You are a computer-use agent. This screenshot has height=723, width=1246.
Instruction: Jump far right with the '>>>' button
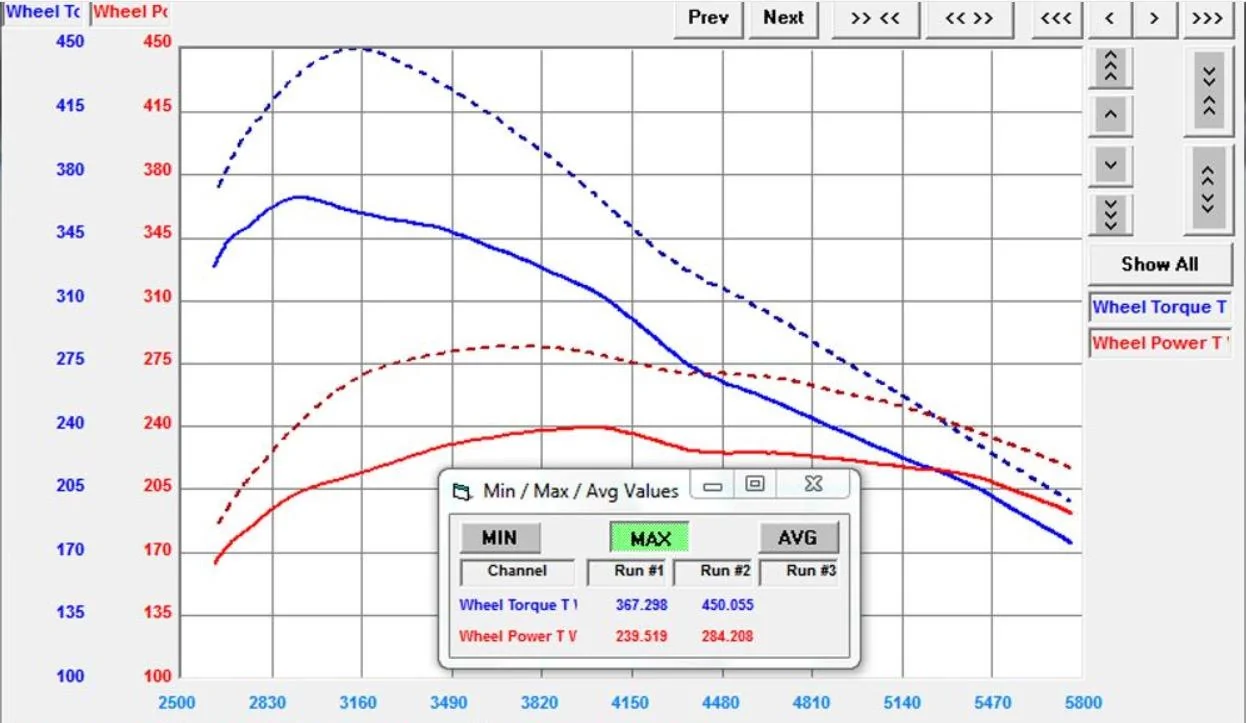point(1208,18)
